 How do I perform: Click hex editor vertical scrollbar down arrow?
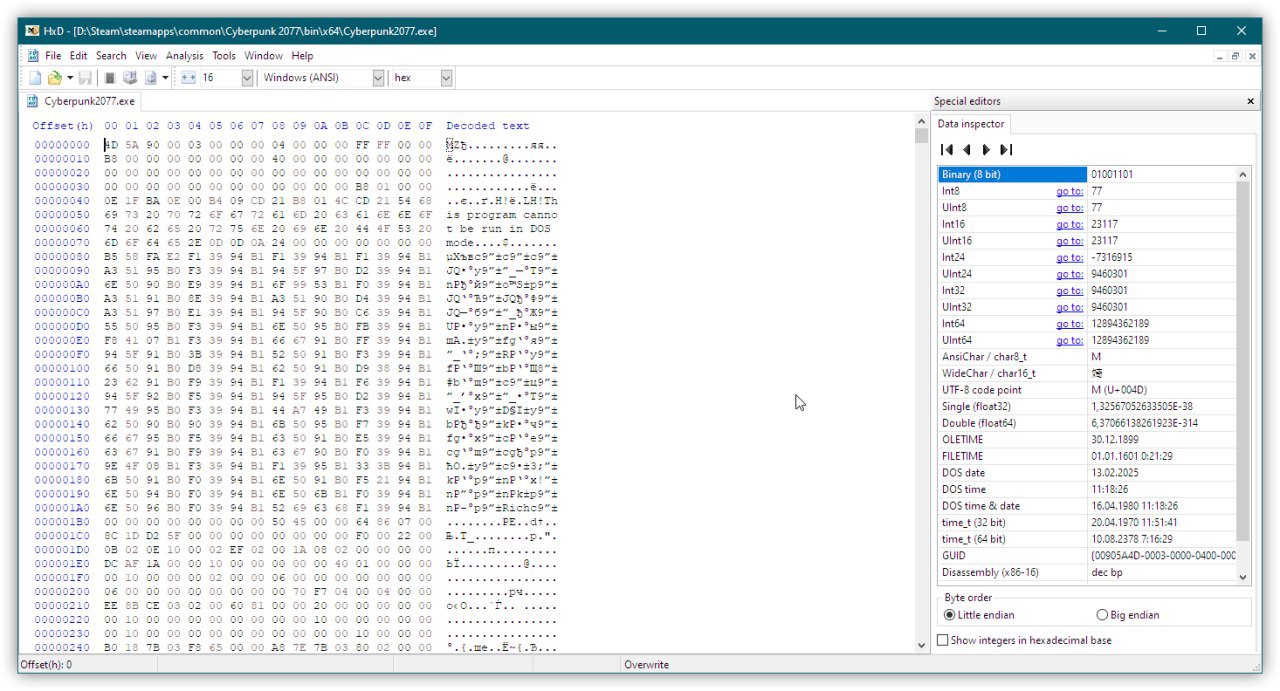pos(921,647)
